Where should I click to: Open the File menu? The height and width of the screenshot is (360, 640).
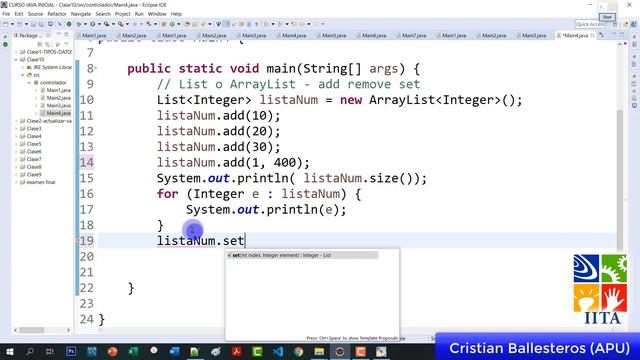coord(6,14)
